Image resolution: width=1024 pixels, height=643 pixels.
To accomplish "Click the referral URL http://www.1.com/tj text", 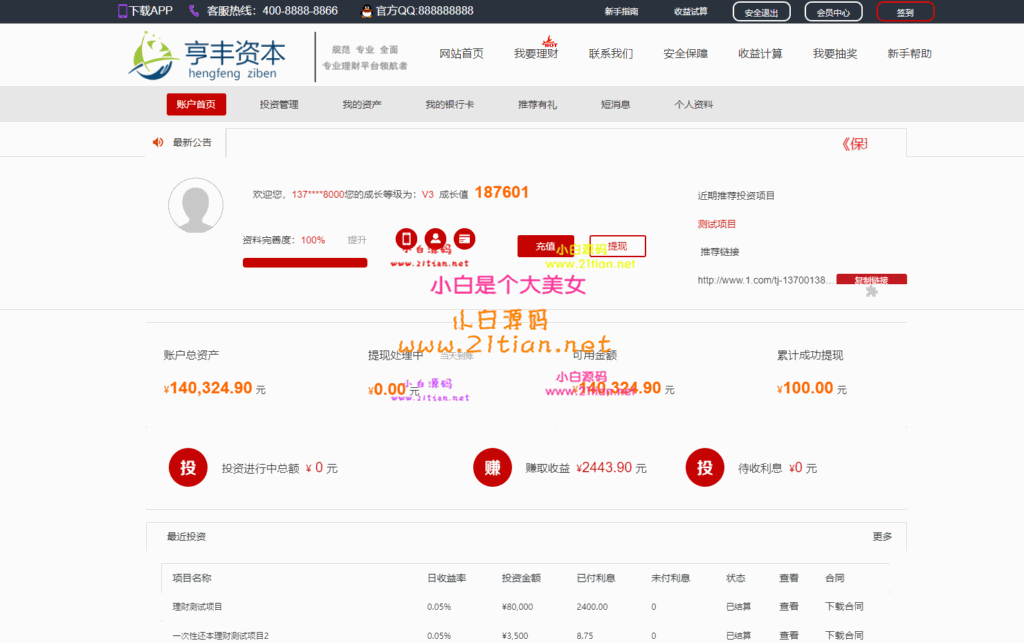I will click(764, 280).
